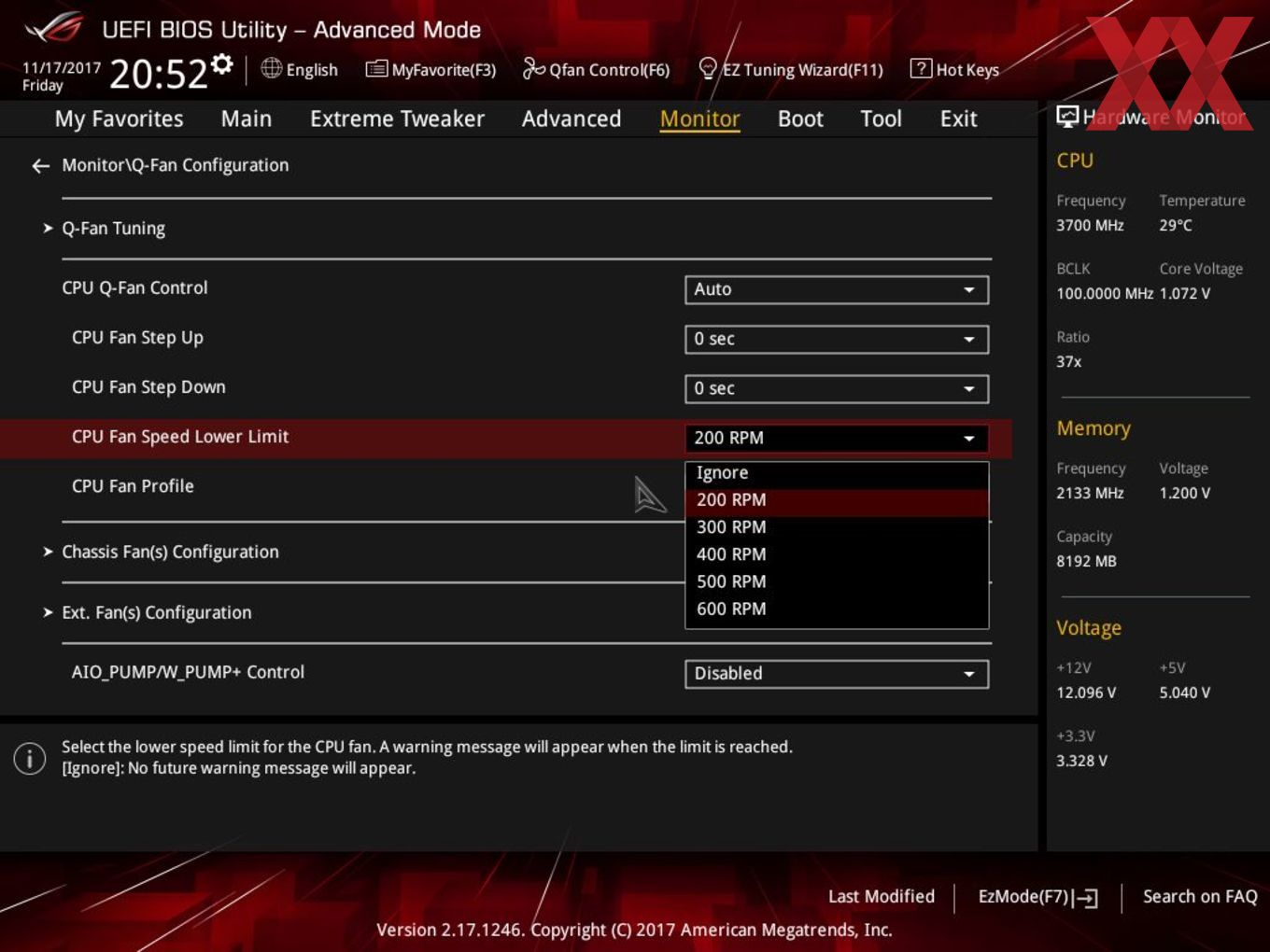Open the My Favorites tab

119,119
